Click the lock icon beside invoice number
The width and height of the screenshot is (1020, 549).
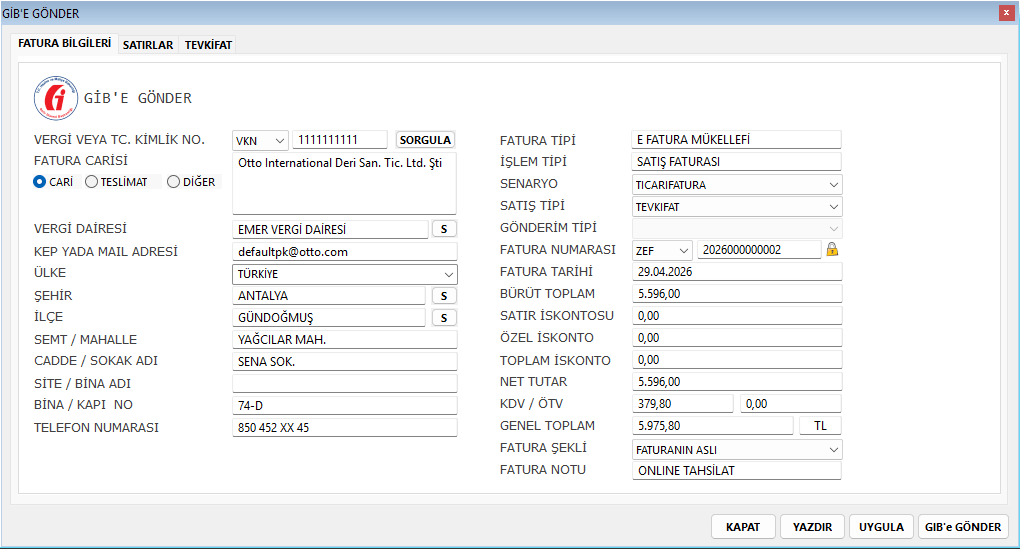[832, 249]
